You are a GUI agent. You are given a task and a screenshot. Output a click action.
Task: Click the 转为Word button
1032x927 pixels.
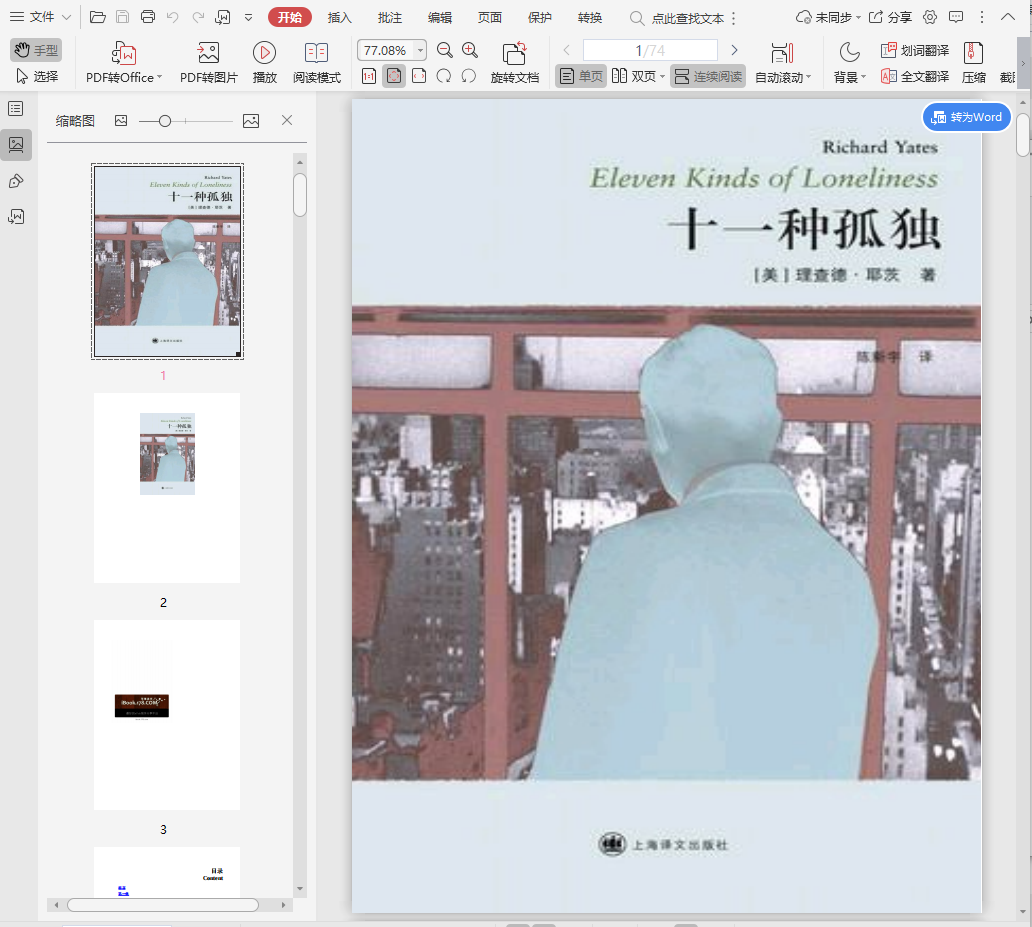(966, 117)
